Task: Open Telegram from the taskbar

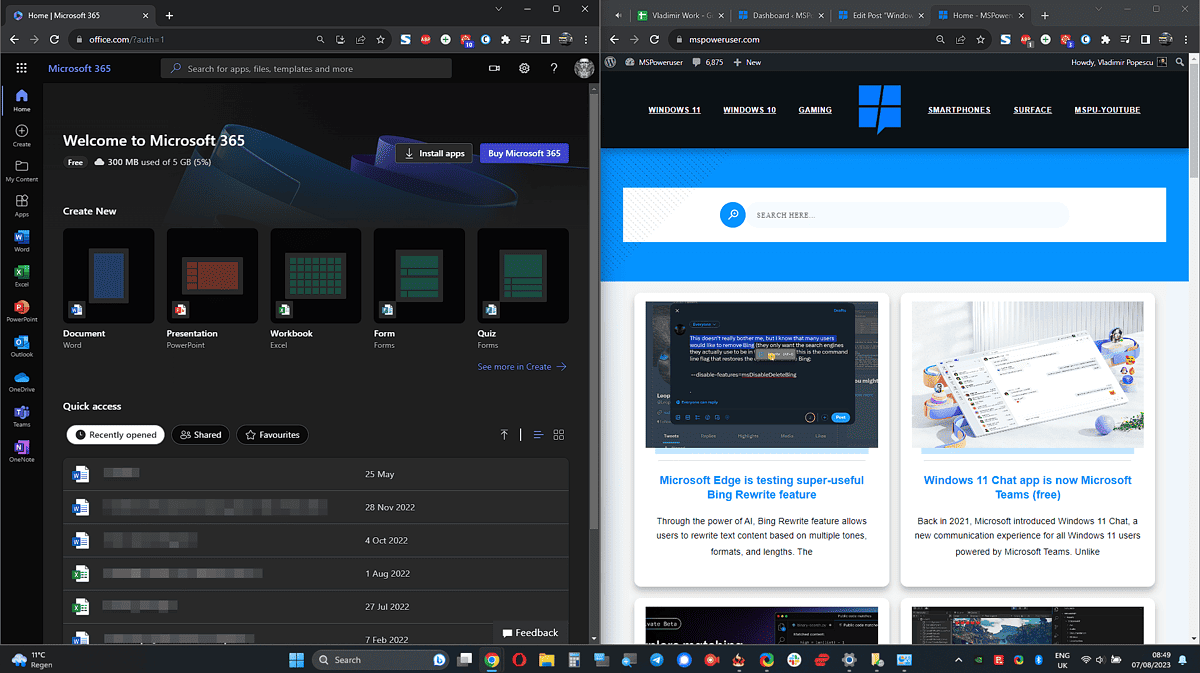Action: tap(656, 659)
